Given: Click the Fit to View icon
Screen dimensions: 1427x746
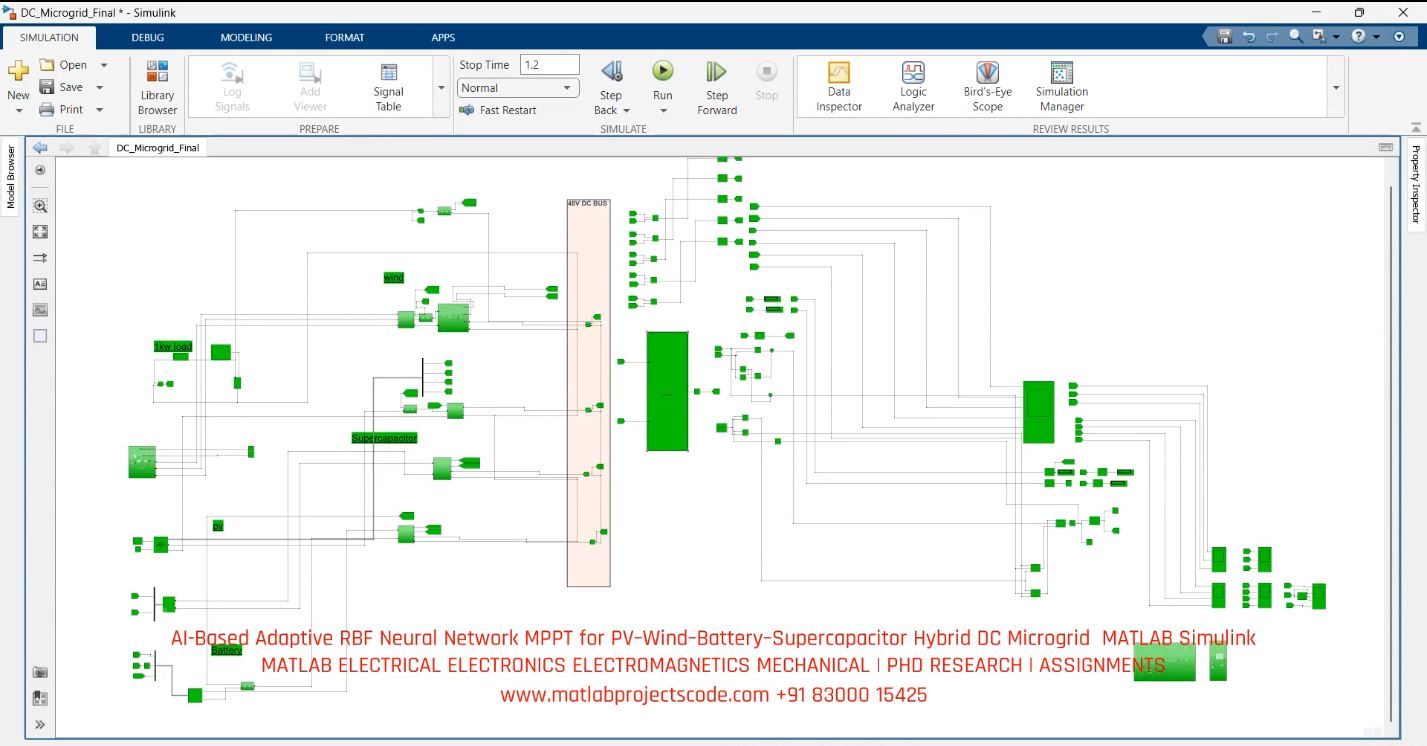Looking at the screenshot, I should click(x=40, y=232).
